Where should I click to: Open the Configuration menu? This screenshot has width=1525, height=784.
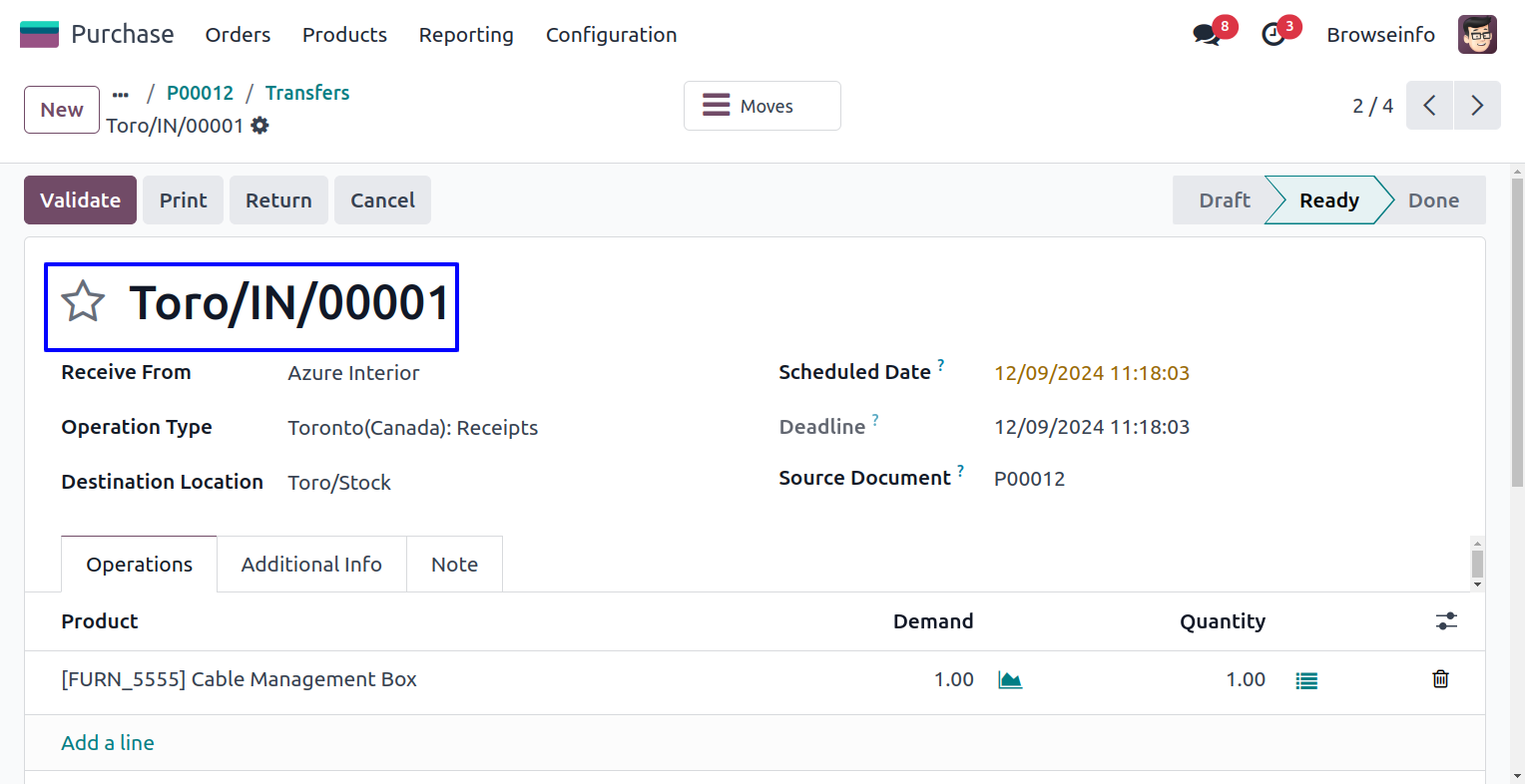(611, 35)
